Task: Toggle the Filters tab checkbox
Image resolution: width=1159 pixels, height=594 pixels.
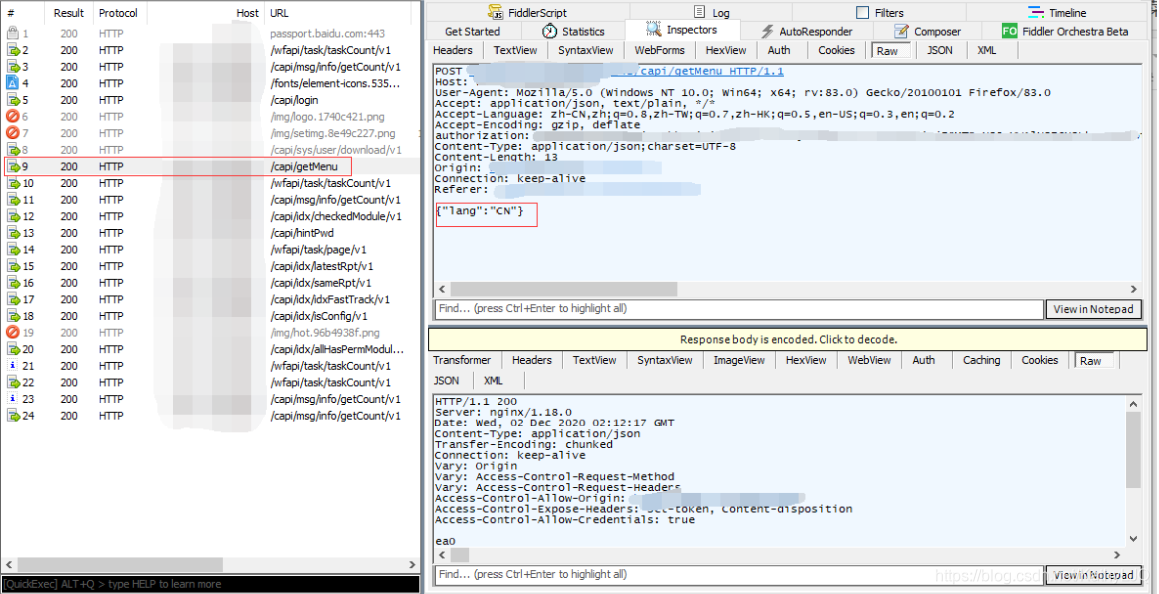Action: [862, 13]
